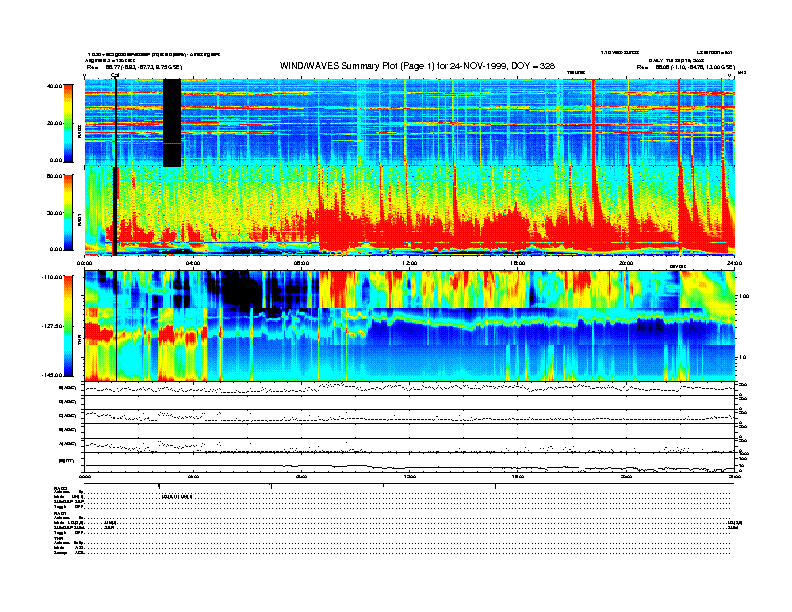792x612 pixels.
Task: Click the black data gap block in RAD2
Action: 172,123
